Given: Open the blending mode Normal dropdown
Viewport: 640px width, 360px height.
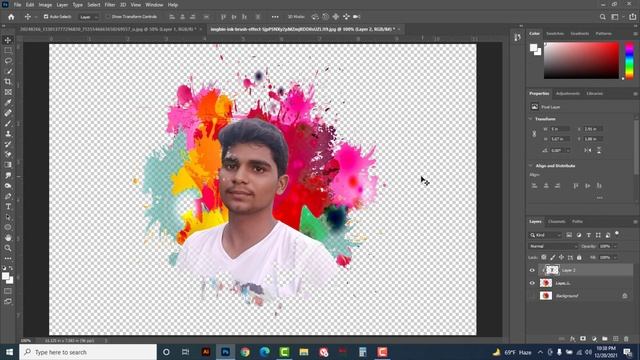Looking at the screenshot, I should (553, 246).
